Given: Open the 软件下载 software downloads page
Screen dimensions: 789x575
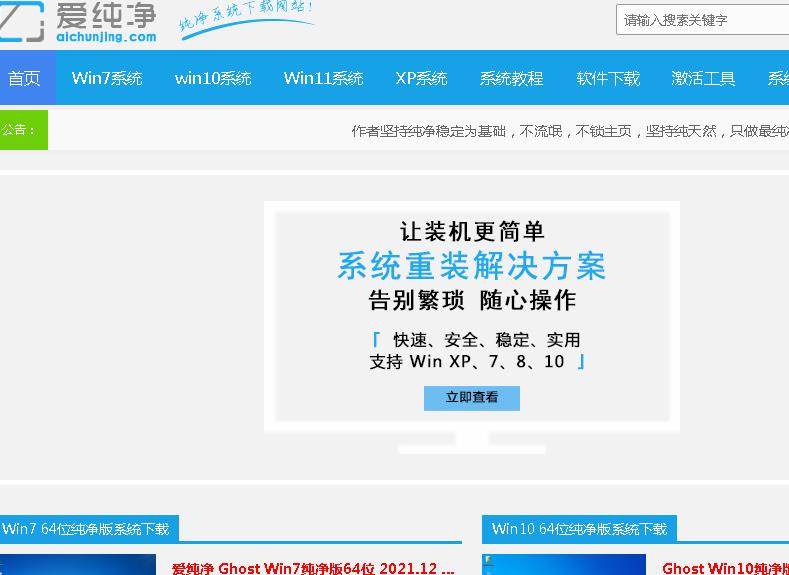Looking at the screenshot, I should 608,78.
